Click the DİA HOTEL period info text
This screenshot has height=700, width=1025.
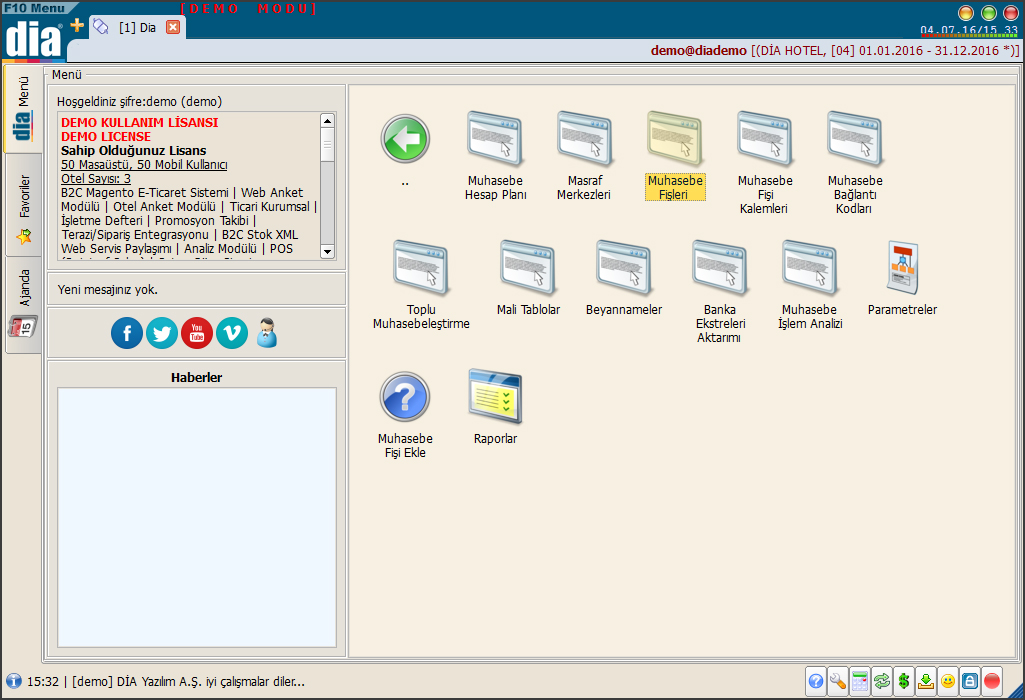click(885, 50)
